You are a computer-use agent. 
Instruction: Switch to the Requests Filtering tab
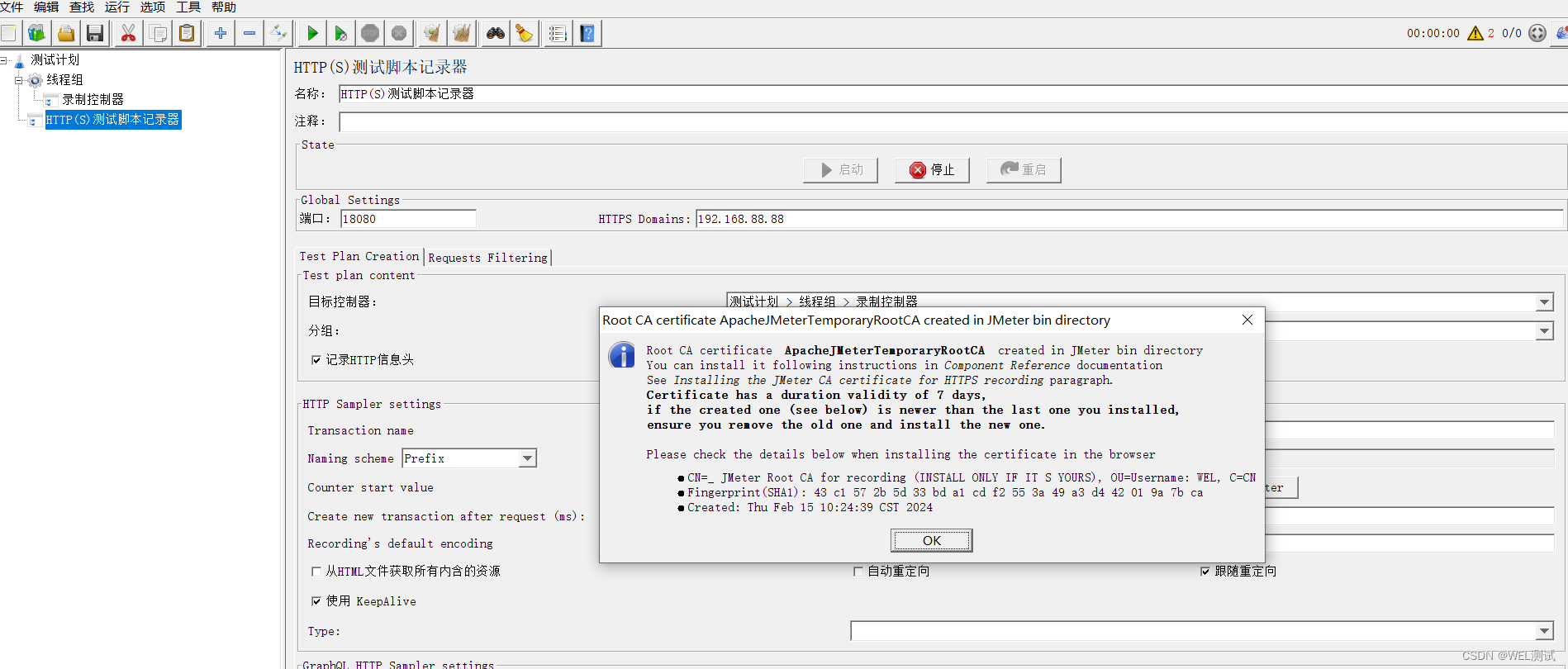point(488,258)
